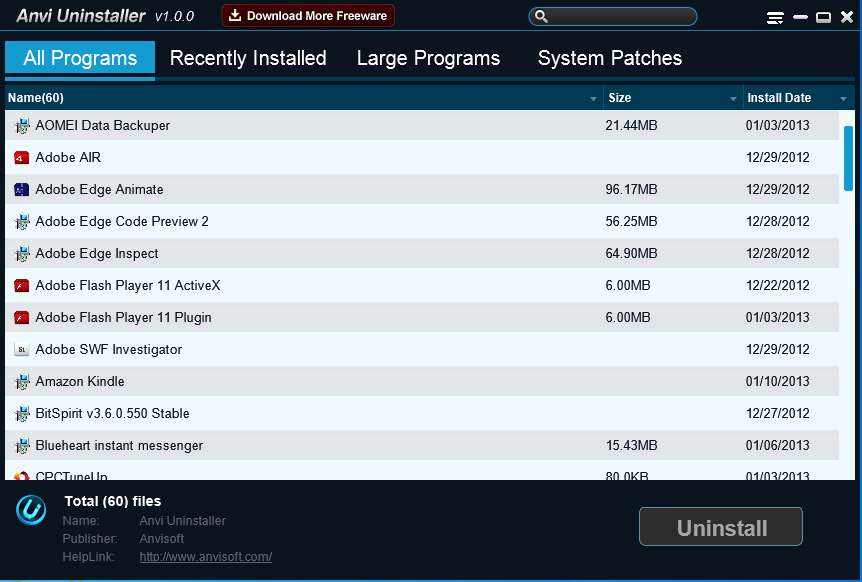Select the Blueheart instant messenger entry
This screenshot has height=582, width=862.
click(x=119, y=445)
